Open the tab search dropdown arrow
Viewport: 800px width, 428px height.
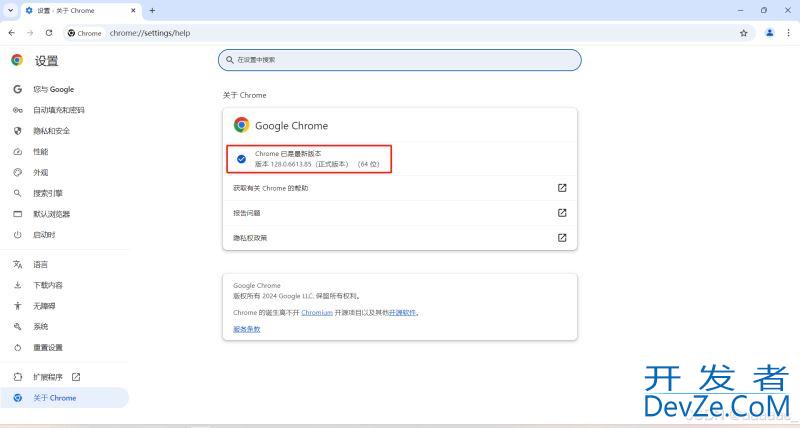(x=10, y=10)
